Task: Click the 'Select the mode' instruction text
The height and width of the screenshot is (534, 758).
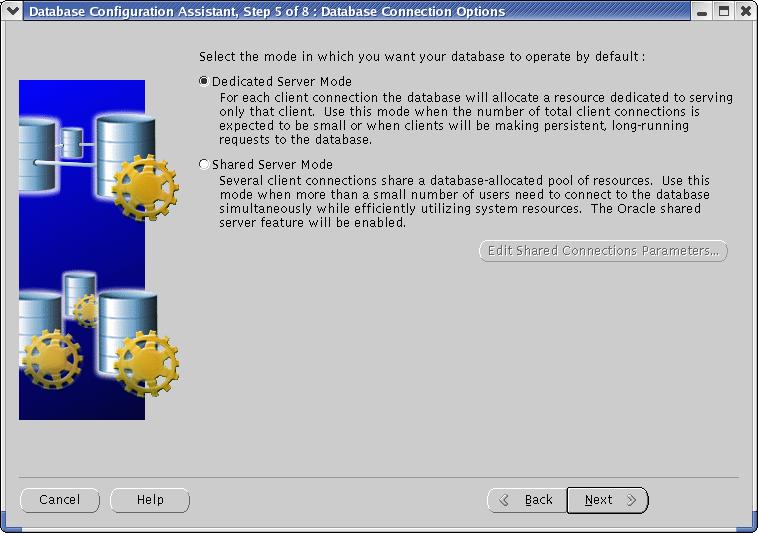Action: pyautogui.click(x=422, y=57)
